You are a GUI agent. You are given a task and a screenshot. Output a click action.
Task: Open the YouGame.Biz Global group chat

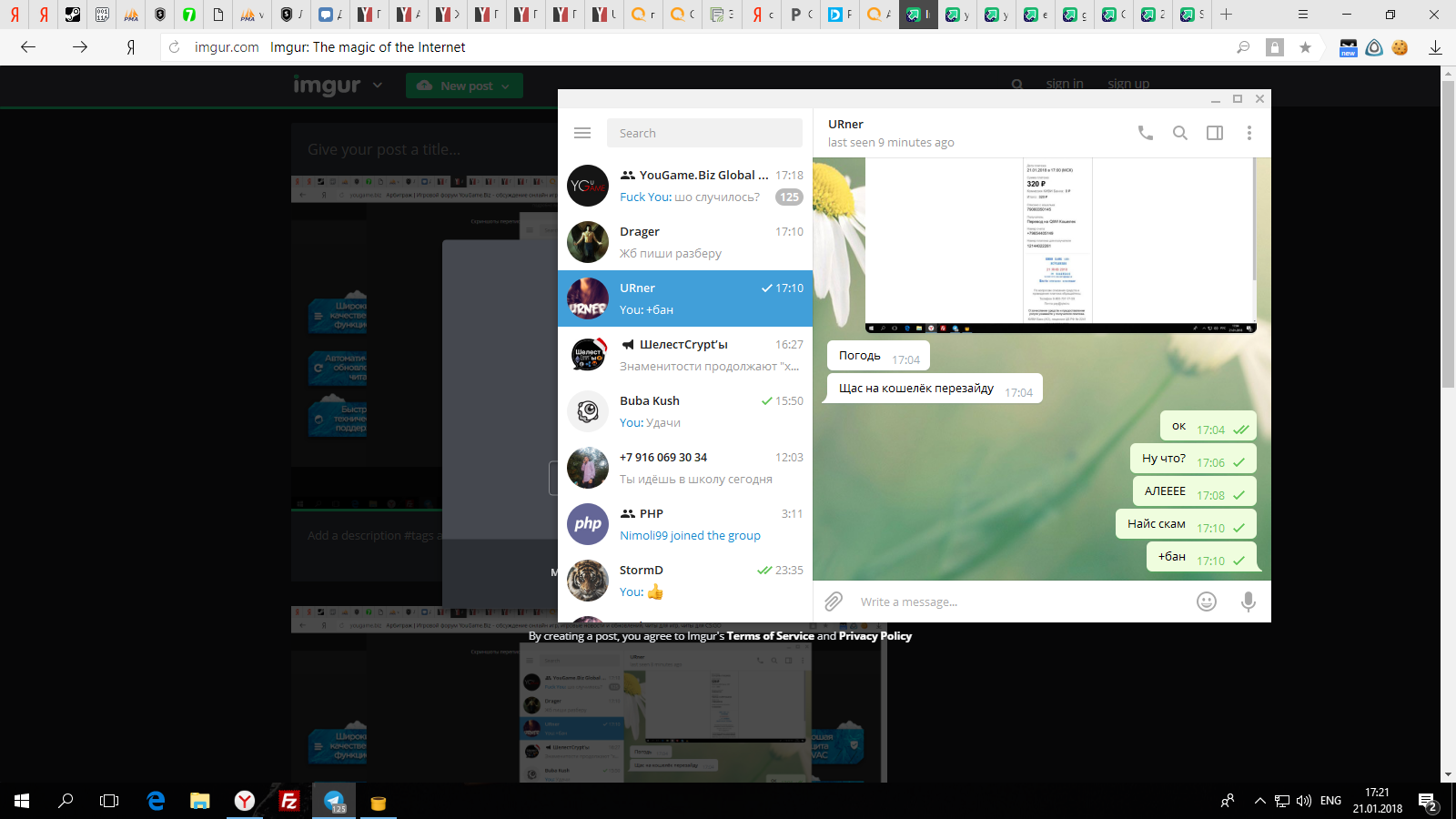tap(685, 186)
